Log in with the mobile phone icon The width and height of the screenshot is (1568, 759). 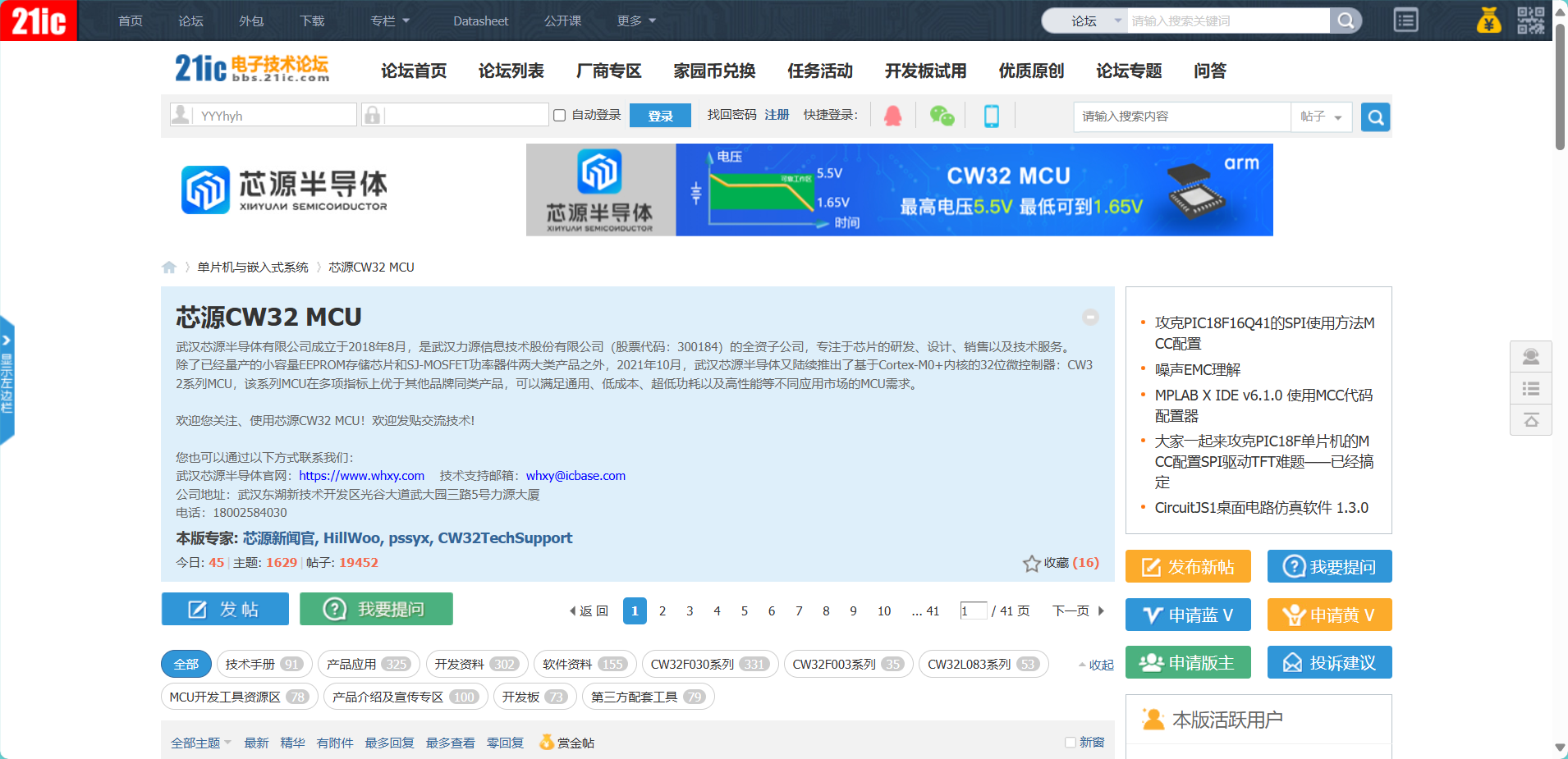[x=992, y=116]
